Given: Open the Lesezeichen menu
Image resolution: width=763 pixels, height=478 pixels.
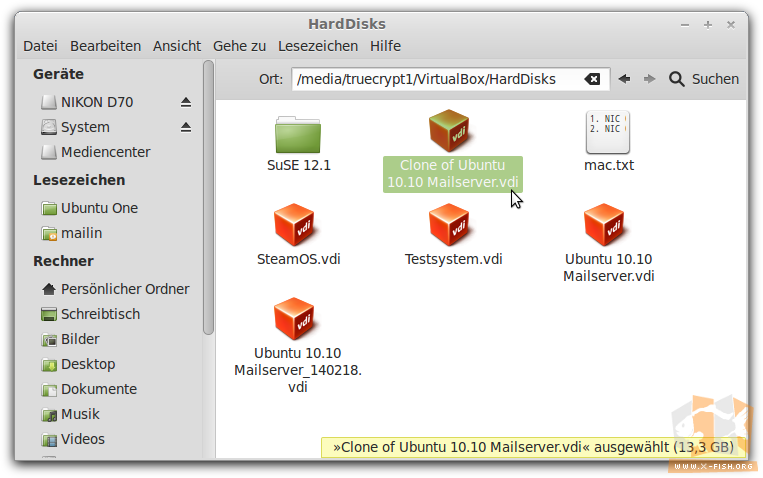Looking at the screenshot, I should click(x=318, y=46).
